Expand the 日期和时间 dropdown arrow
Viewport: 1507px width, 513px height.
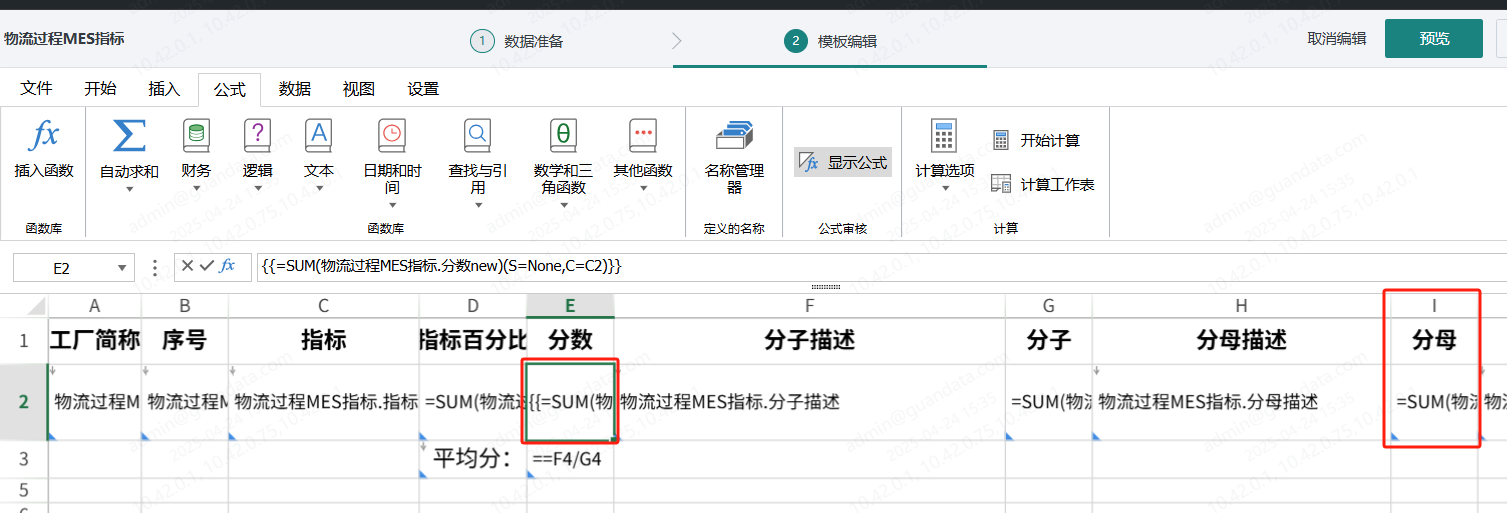click(x=392, y=205)
